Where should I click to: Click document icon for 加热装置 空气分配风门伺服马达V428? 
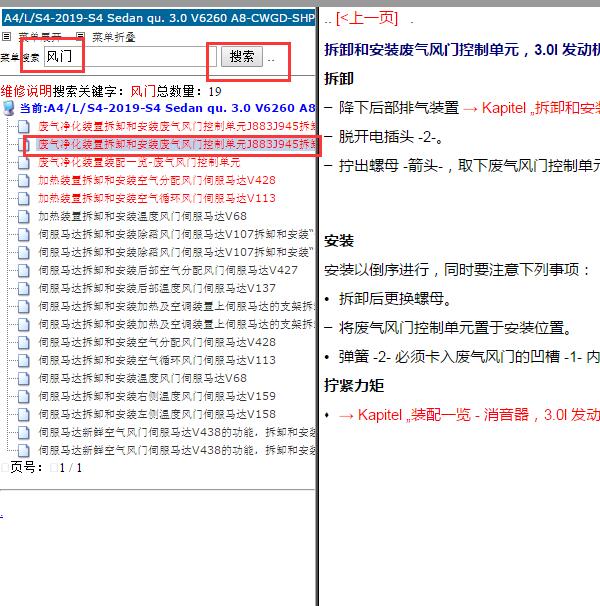click(24, 180)
